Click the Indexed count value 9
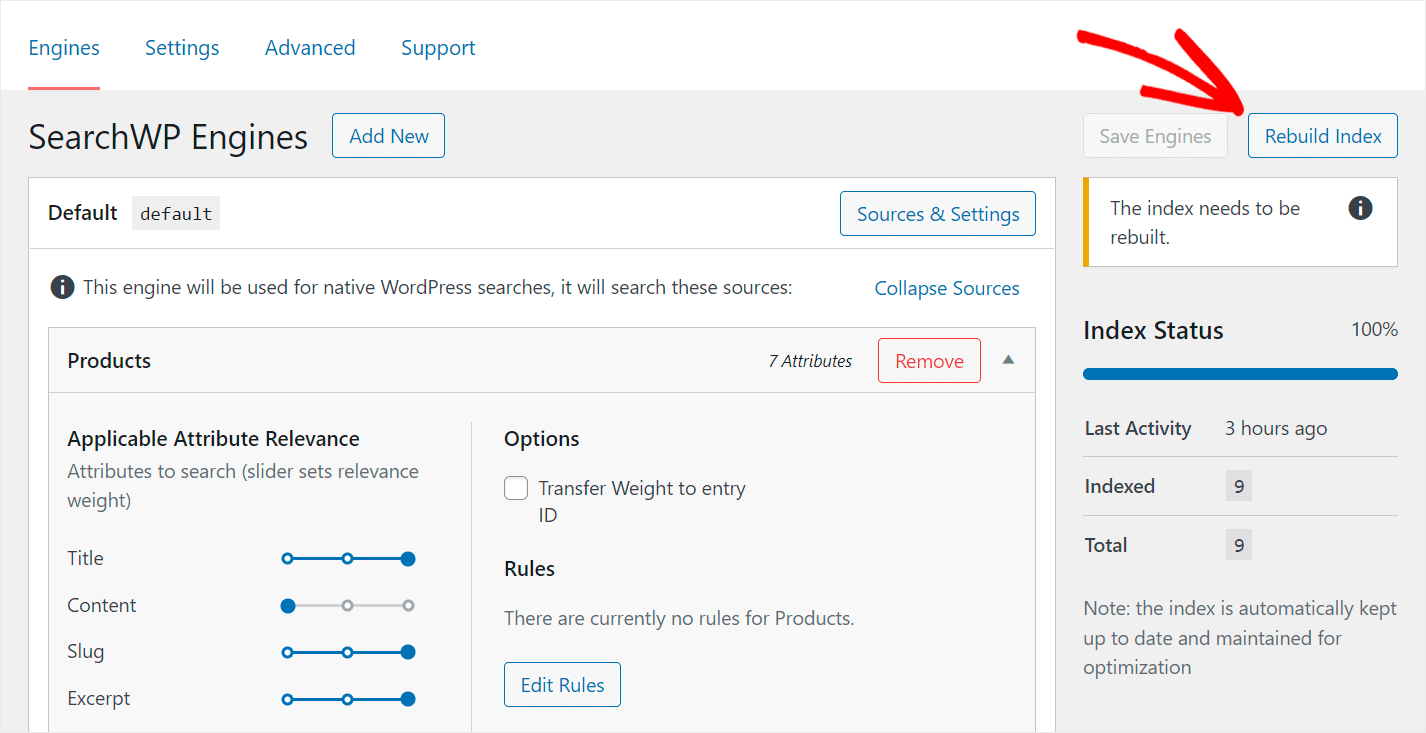1426x733 pixels. click(x=1239, y=486)
